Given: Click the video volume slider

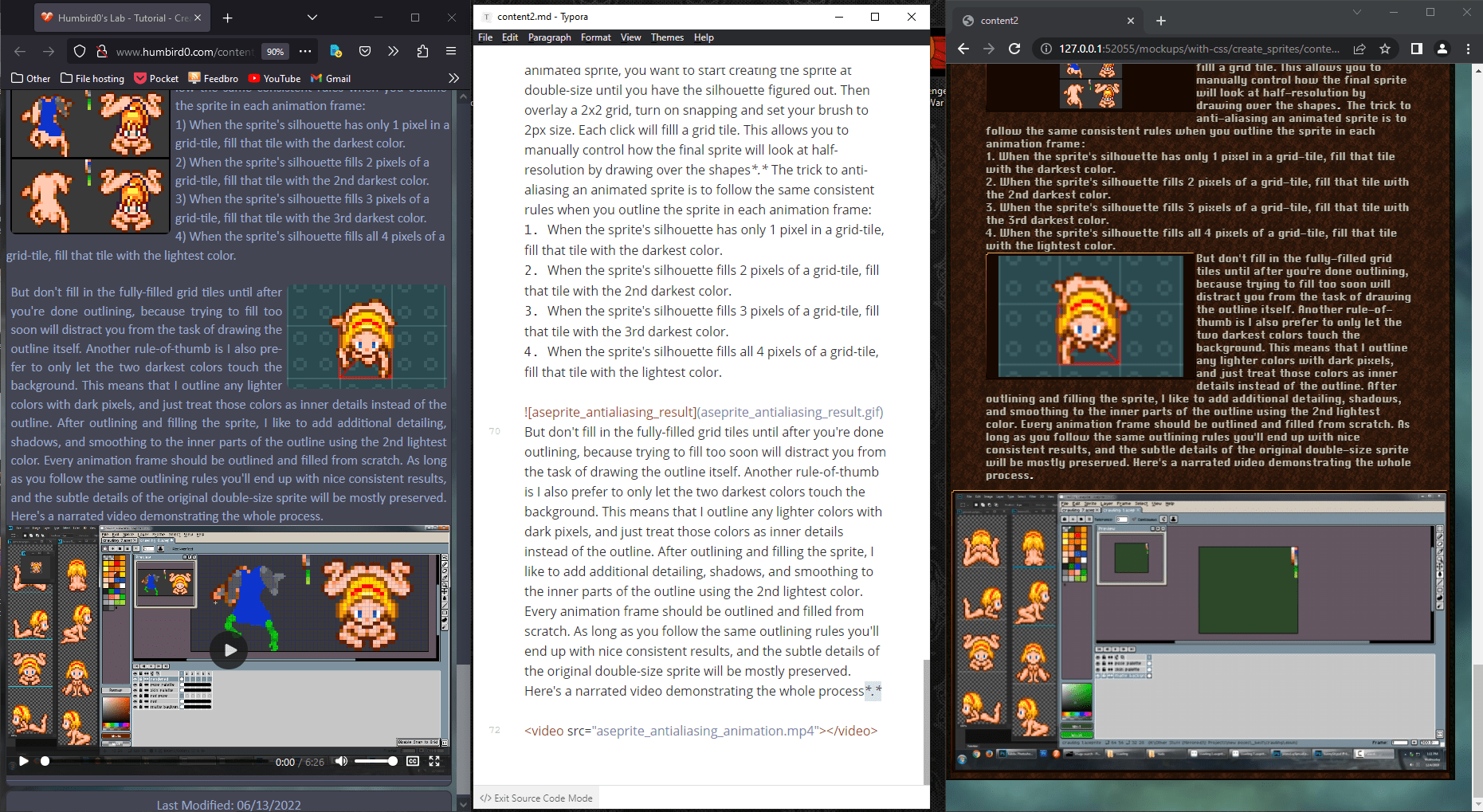Looking at the screenshot, I should [x=375, y=761].
